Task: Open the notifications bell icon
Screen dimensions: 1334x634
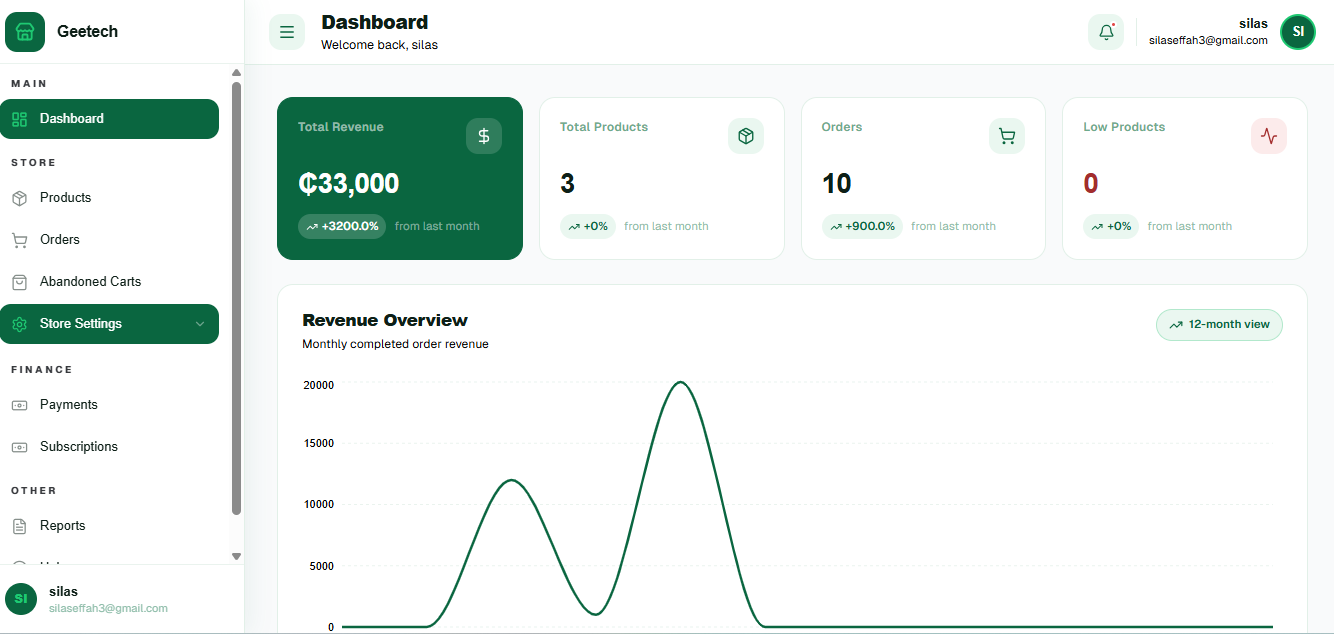Action: tap(1106, 32)
